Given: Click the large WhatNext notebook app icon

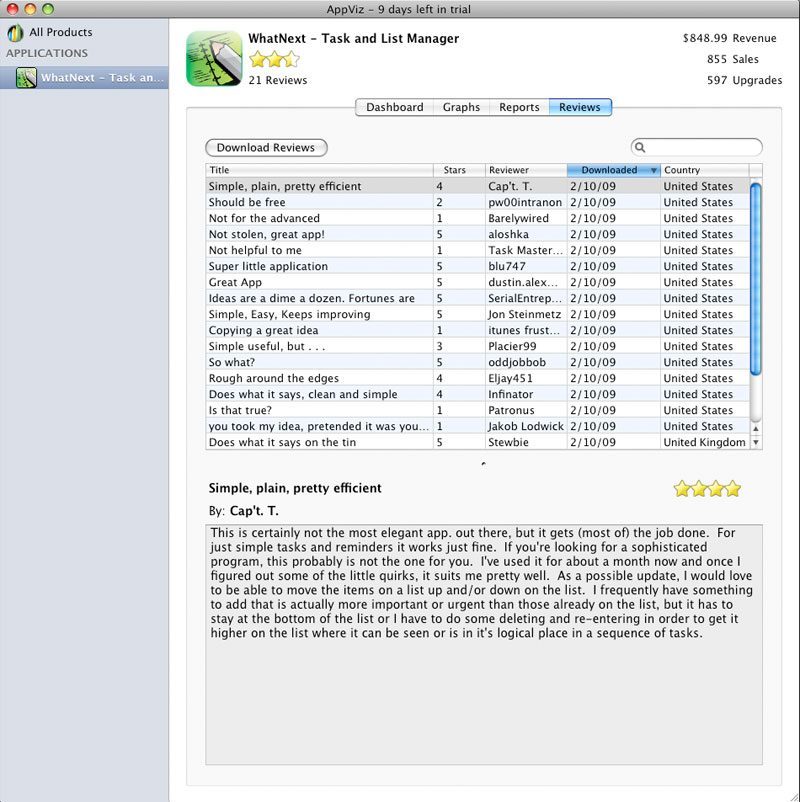Looking at the screenshot, I should point(214,59).
